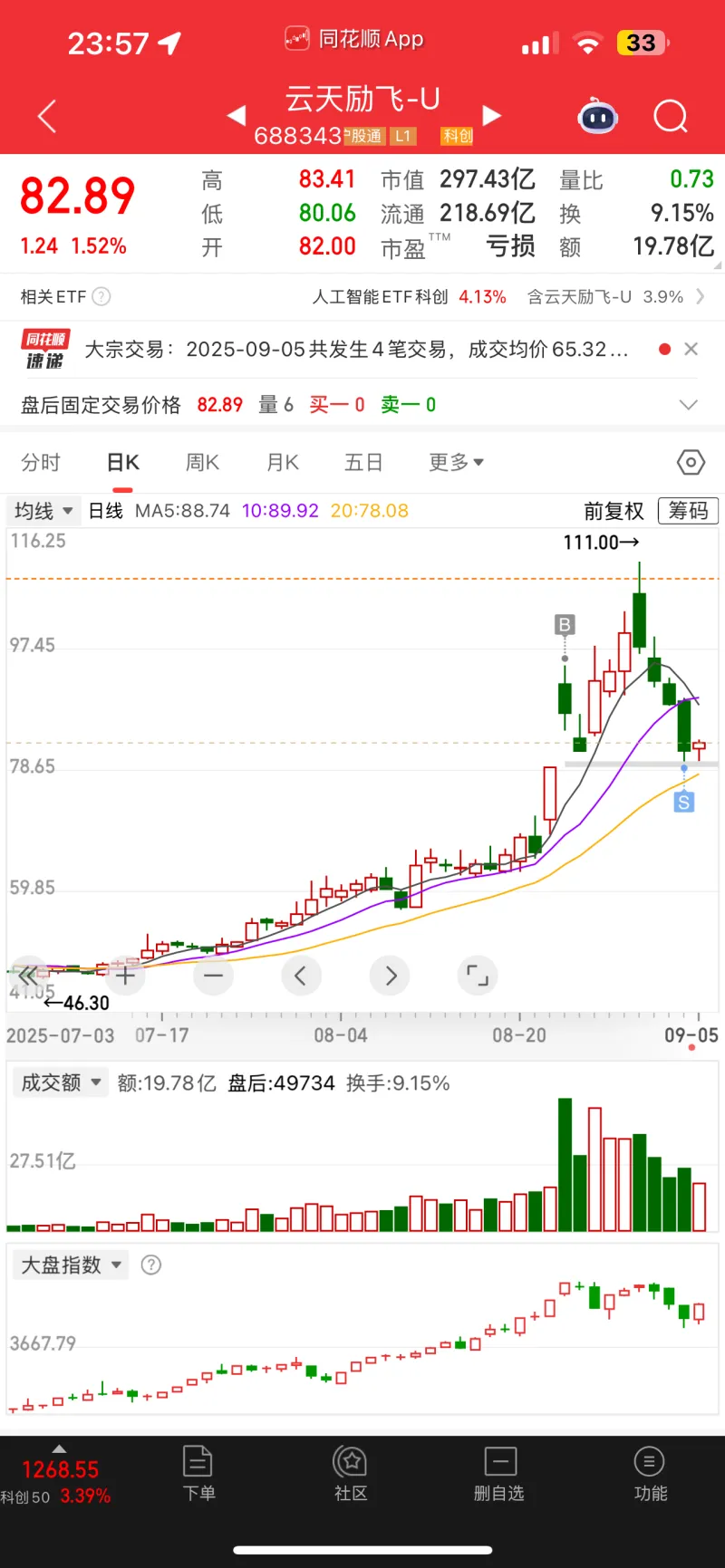
Task: Open 社区 community section
Action: point(351,1474)
